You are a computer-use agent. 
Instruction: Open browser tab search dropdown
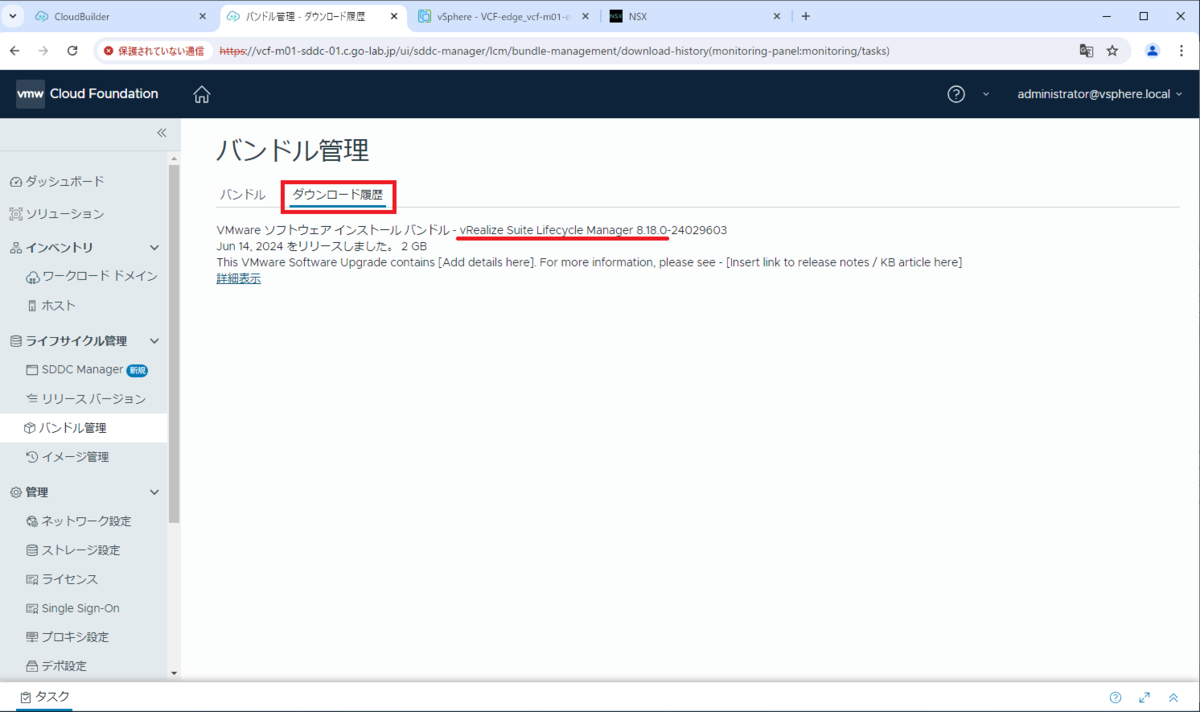[x=12, y=16]
